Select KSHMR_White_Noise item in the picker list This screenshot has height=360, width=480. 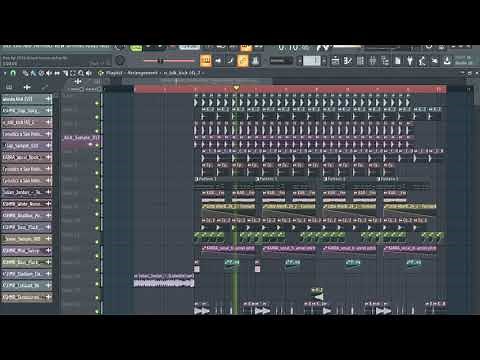coord(27,204)
